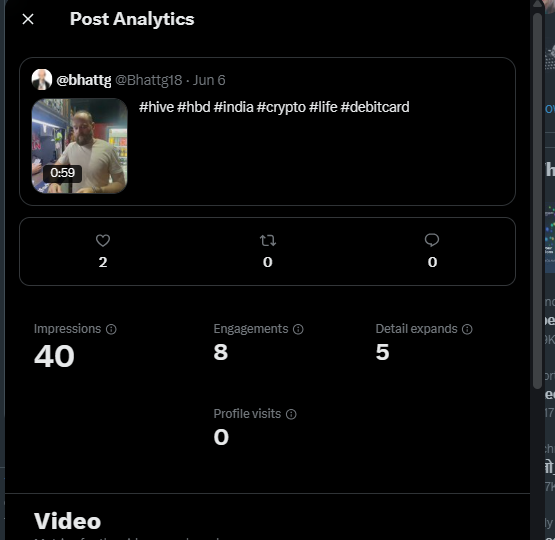Click the Detail expands count 5
Viewport: 555px width, 540px height.
pos(383,352)
